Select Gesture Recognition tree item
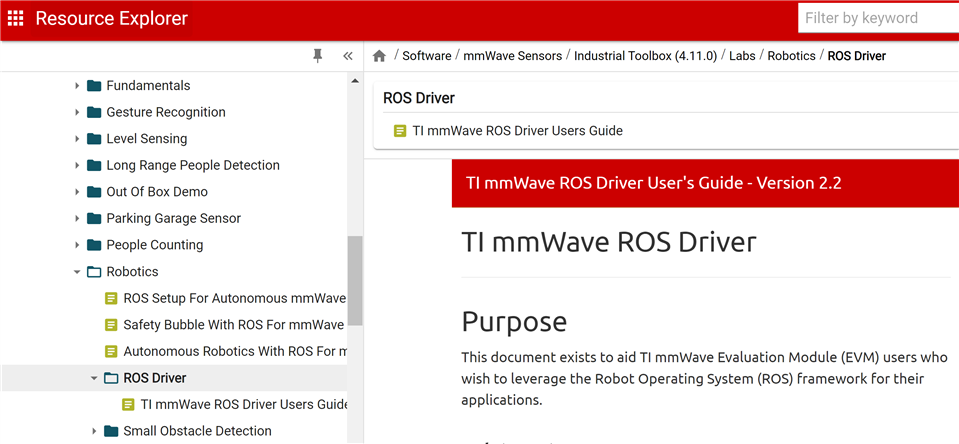Screen dimensions: 959x444 (x=166, y=112)
